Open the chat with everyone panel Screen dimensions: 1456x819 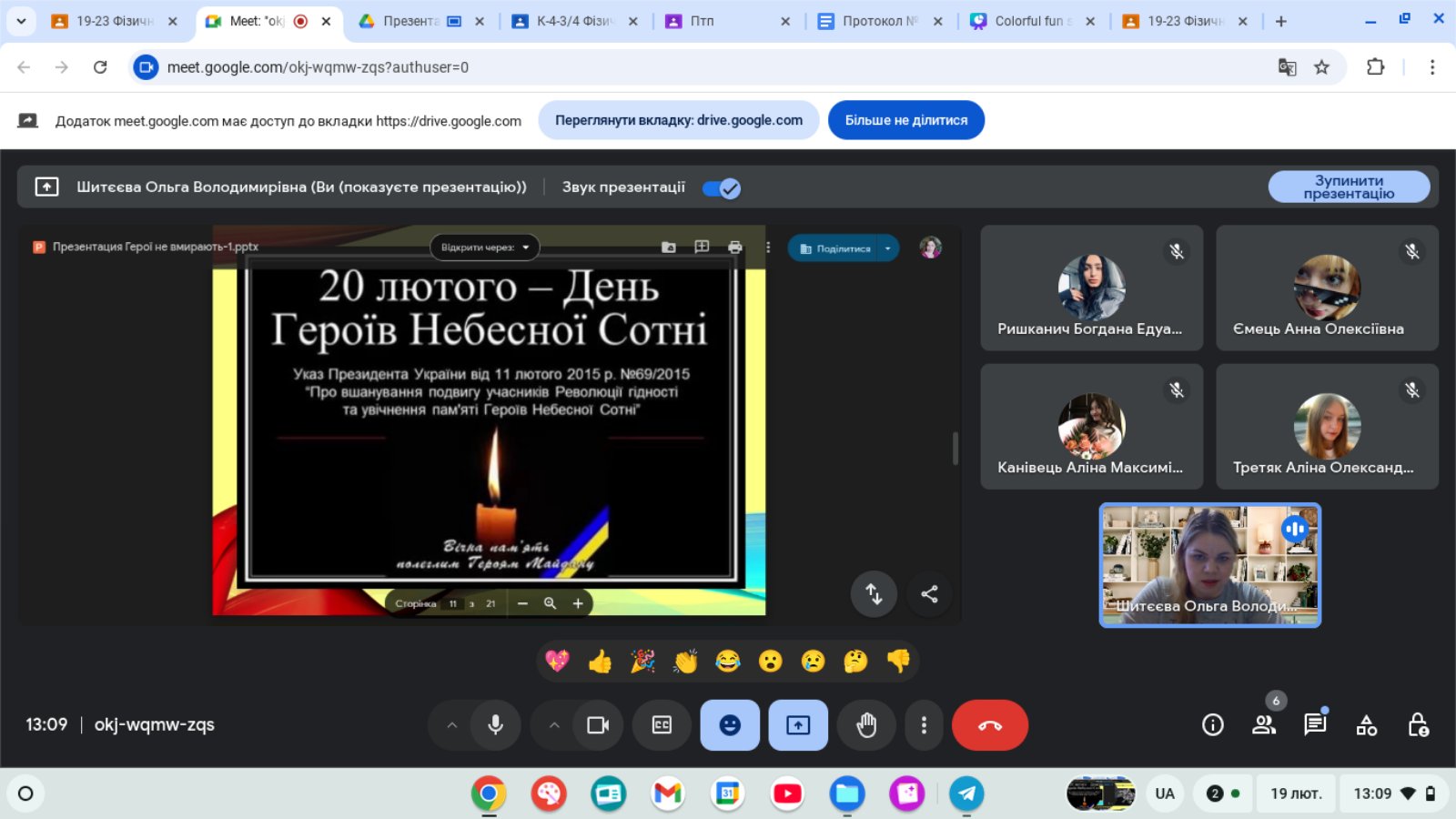(x=1314, y=725)
